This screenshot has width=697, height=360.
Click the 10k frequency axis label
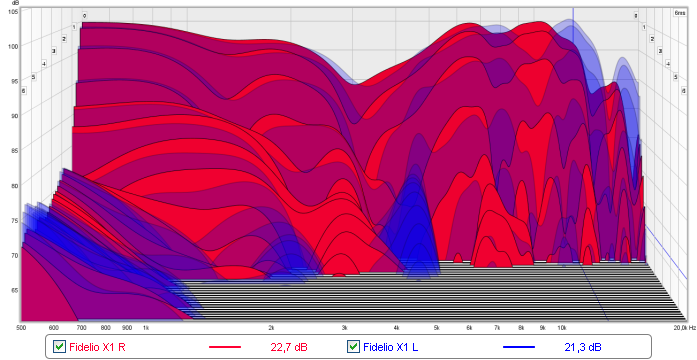pyautogui.click(x=562, y=328)
